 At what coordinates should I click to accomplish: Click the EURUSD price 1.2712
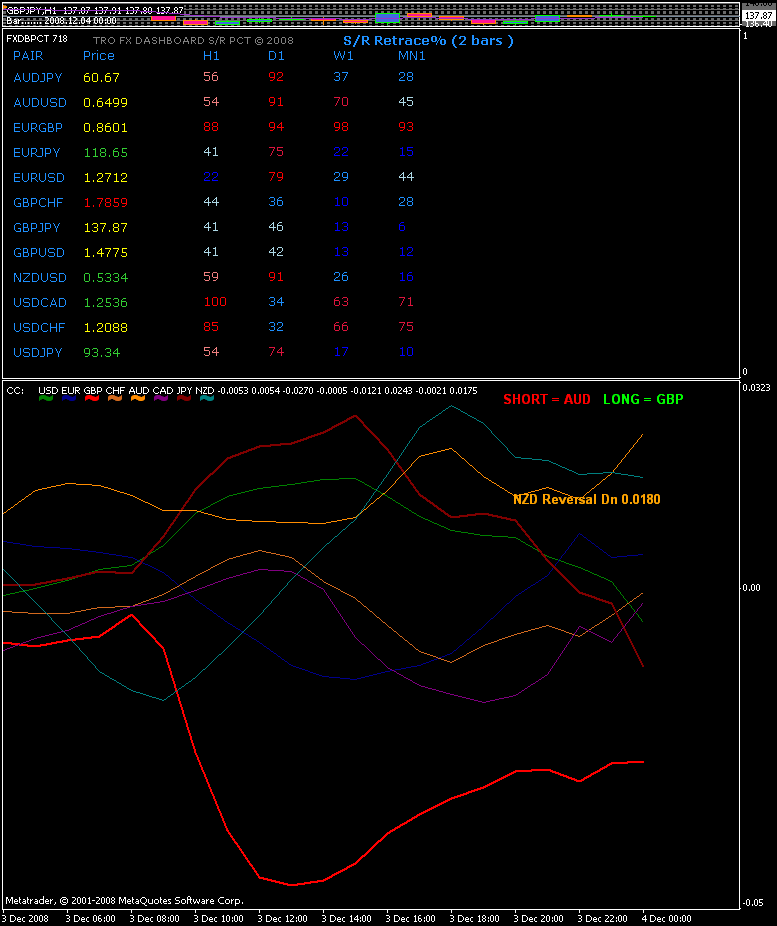pyautogui.click(x=106, y=177)
